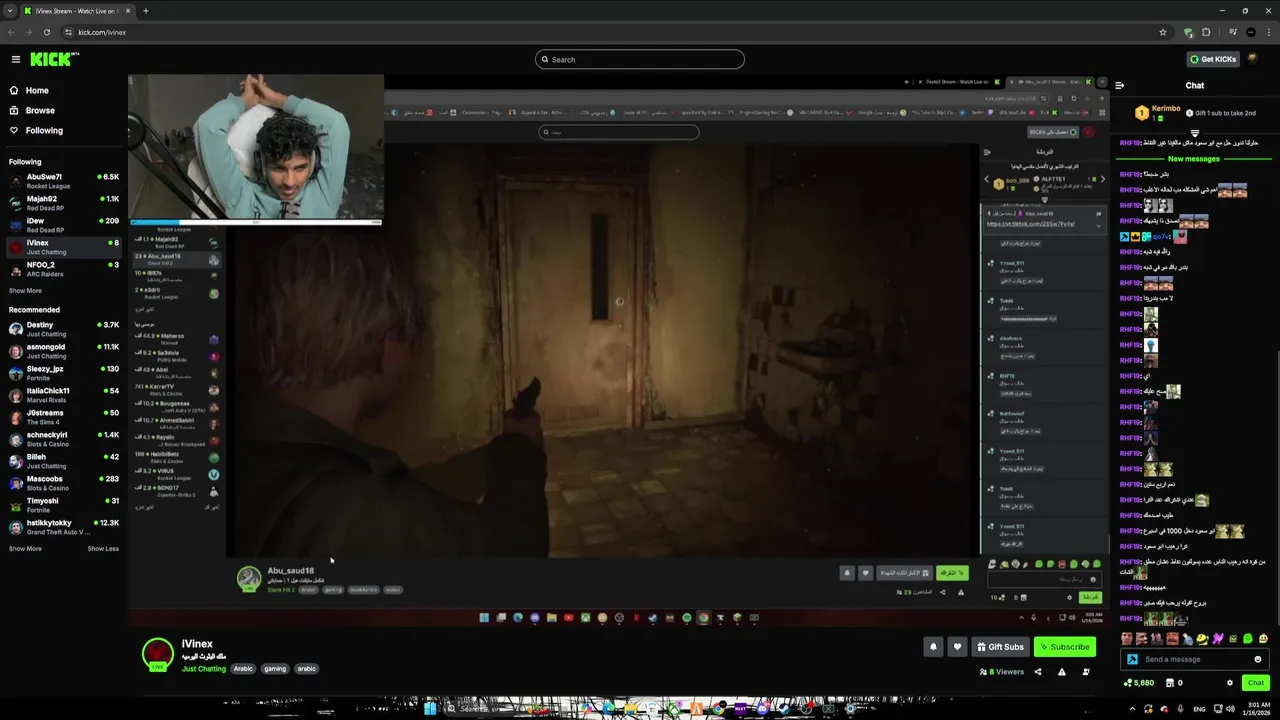Jump to New messages in chat
Viewport: 1280px width, 720px height.
1194,159
